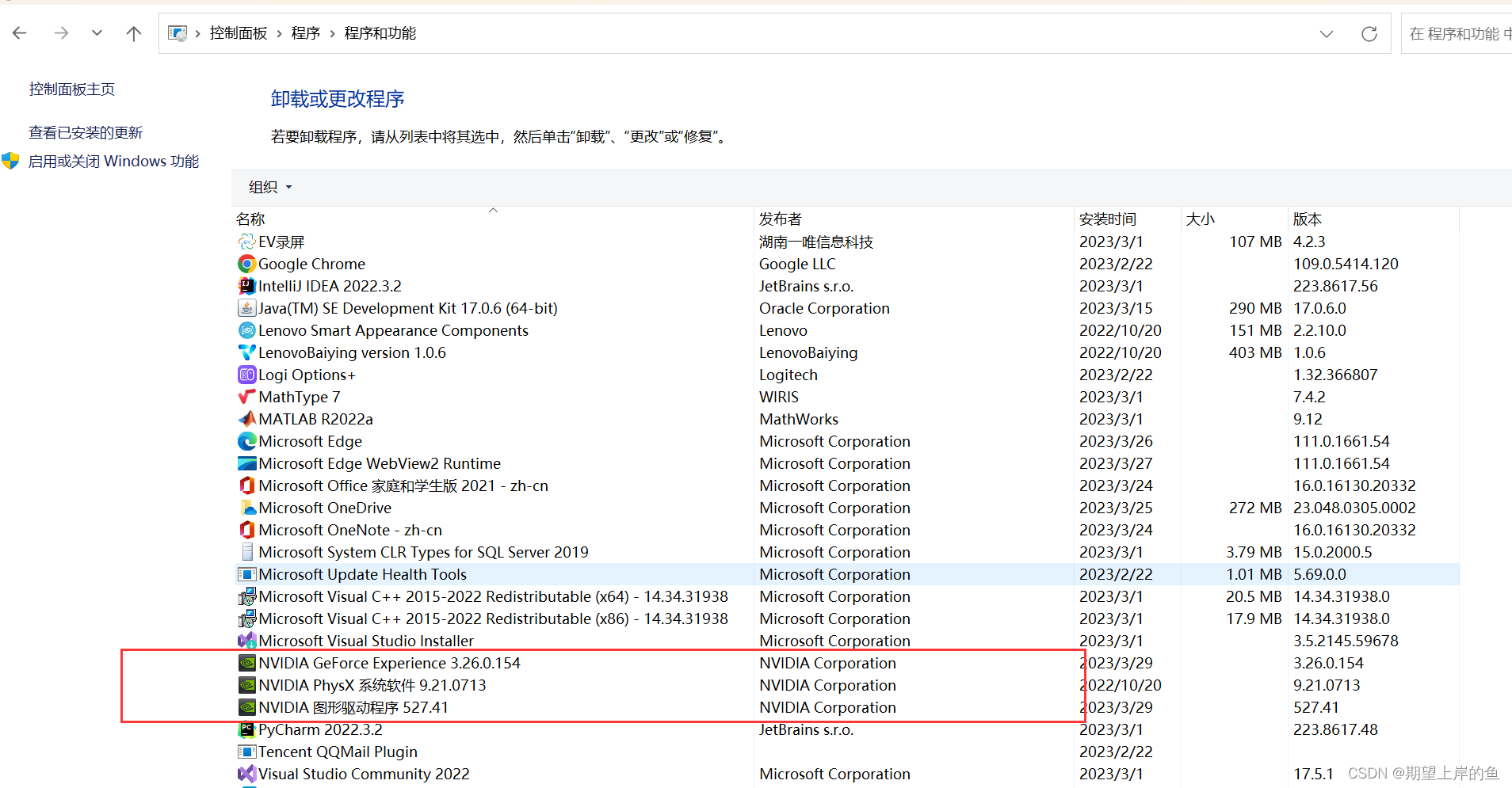Click the Lenovo Smart Appearance Components icon
Image resolution: width=1512 pixels, height=788 pixels.
247,330
